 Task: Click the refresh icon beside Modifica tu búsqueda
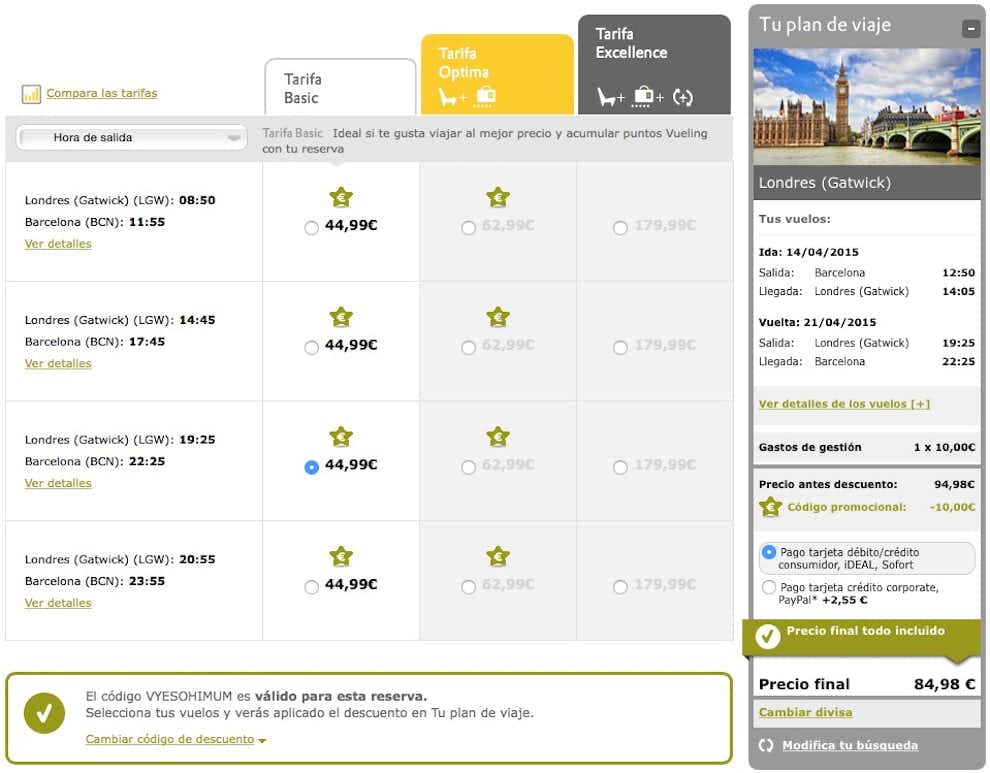coord(766,745)
